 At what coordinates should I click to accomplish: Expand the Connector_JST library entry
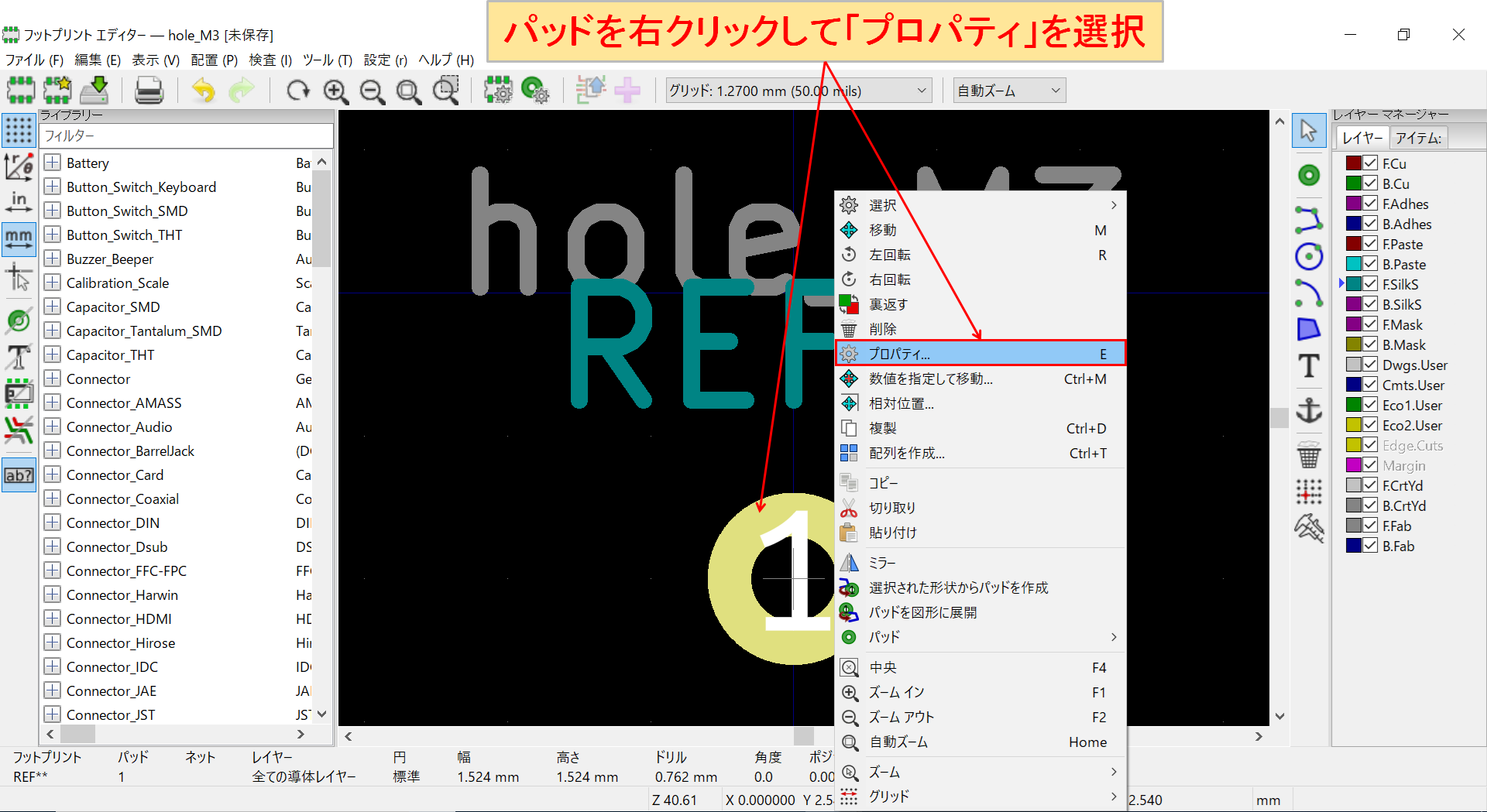[52, 714]
